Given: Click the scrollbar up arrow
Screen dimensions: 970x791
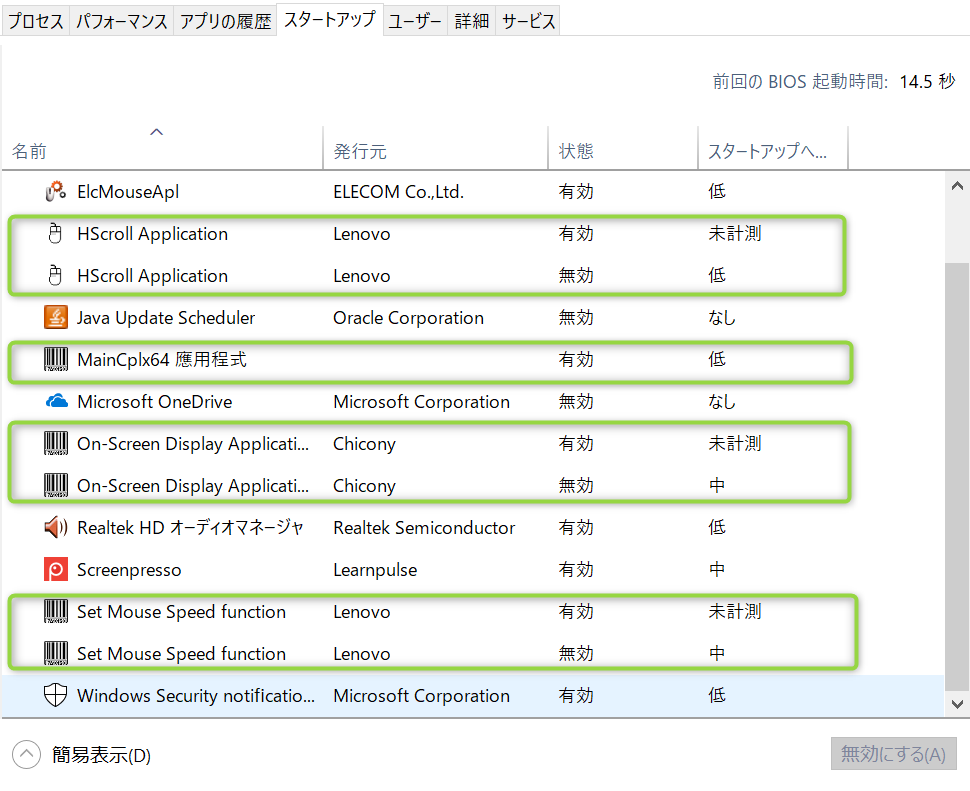Looking at the screenshot, I should [x=957, y=187].
